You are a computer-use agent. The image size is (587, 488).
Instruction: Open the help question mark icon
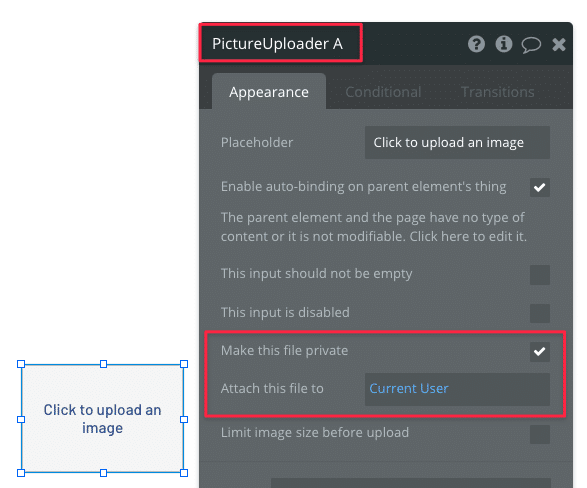(476, 44)
